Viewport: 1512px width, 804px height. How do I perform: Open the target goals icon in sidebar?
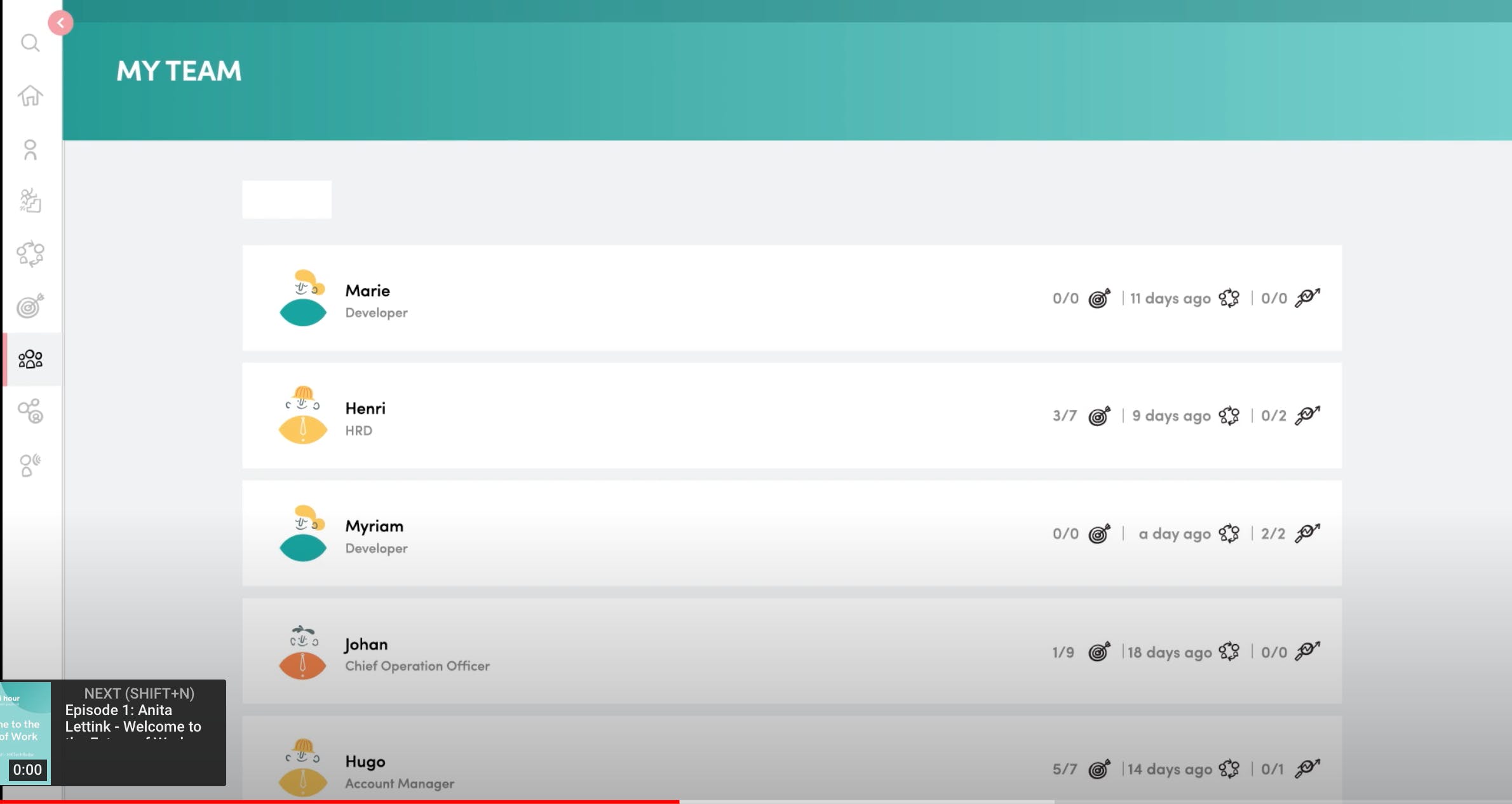click(x=30, y=306)
